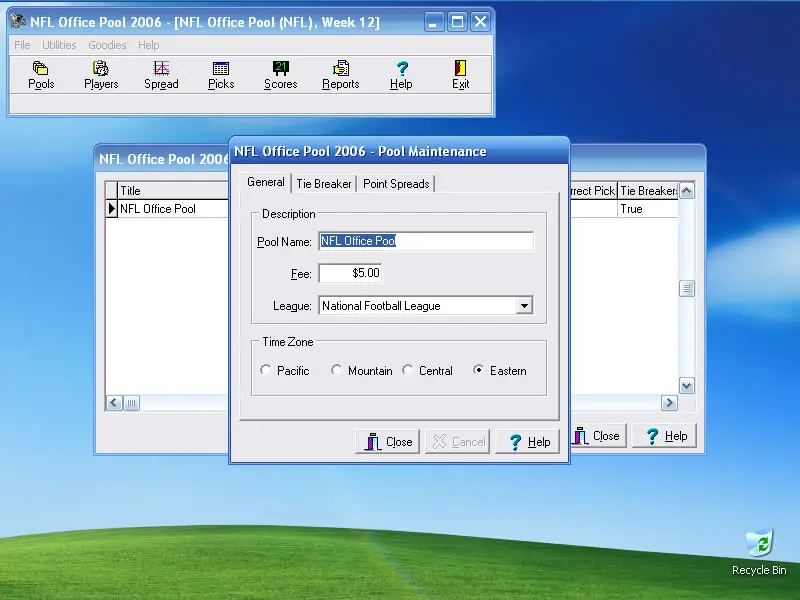800x600 pixels.
Task: Expand the League dropdown arrow
Action: click(x=524, y=306)
